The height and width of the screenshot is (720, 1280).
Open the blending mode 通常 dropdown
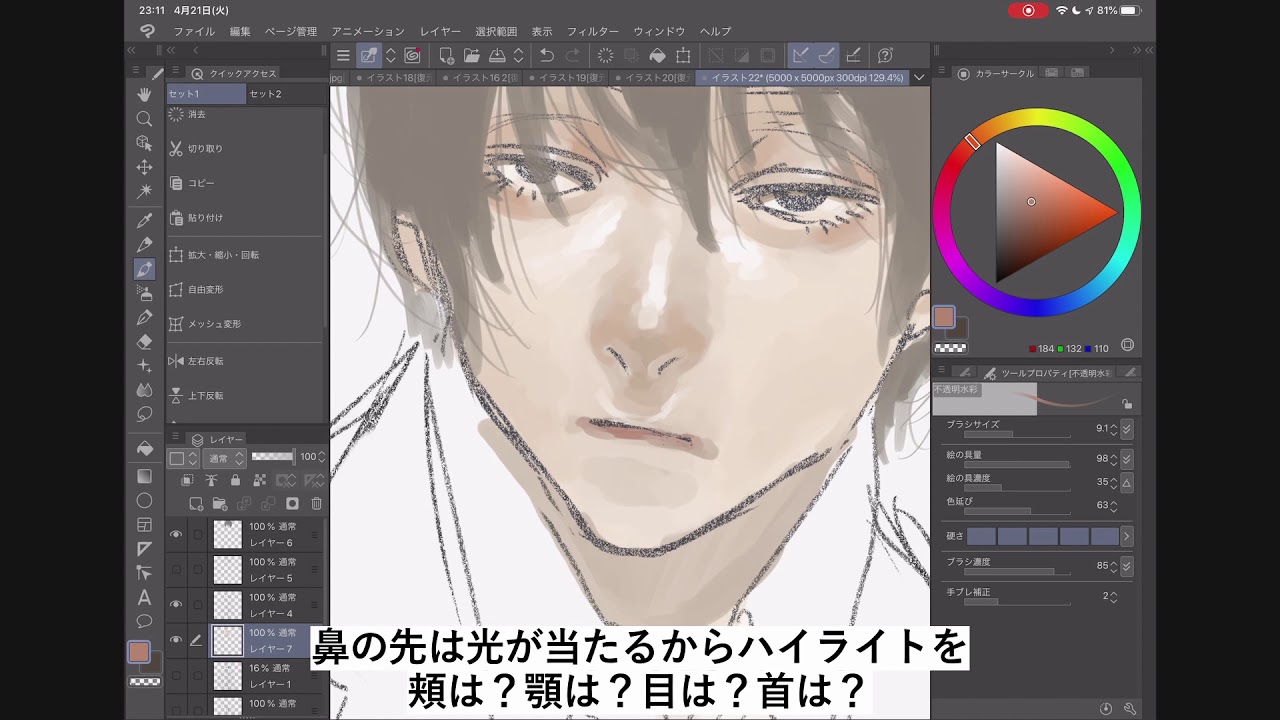224,458
